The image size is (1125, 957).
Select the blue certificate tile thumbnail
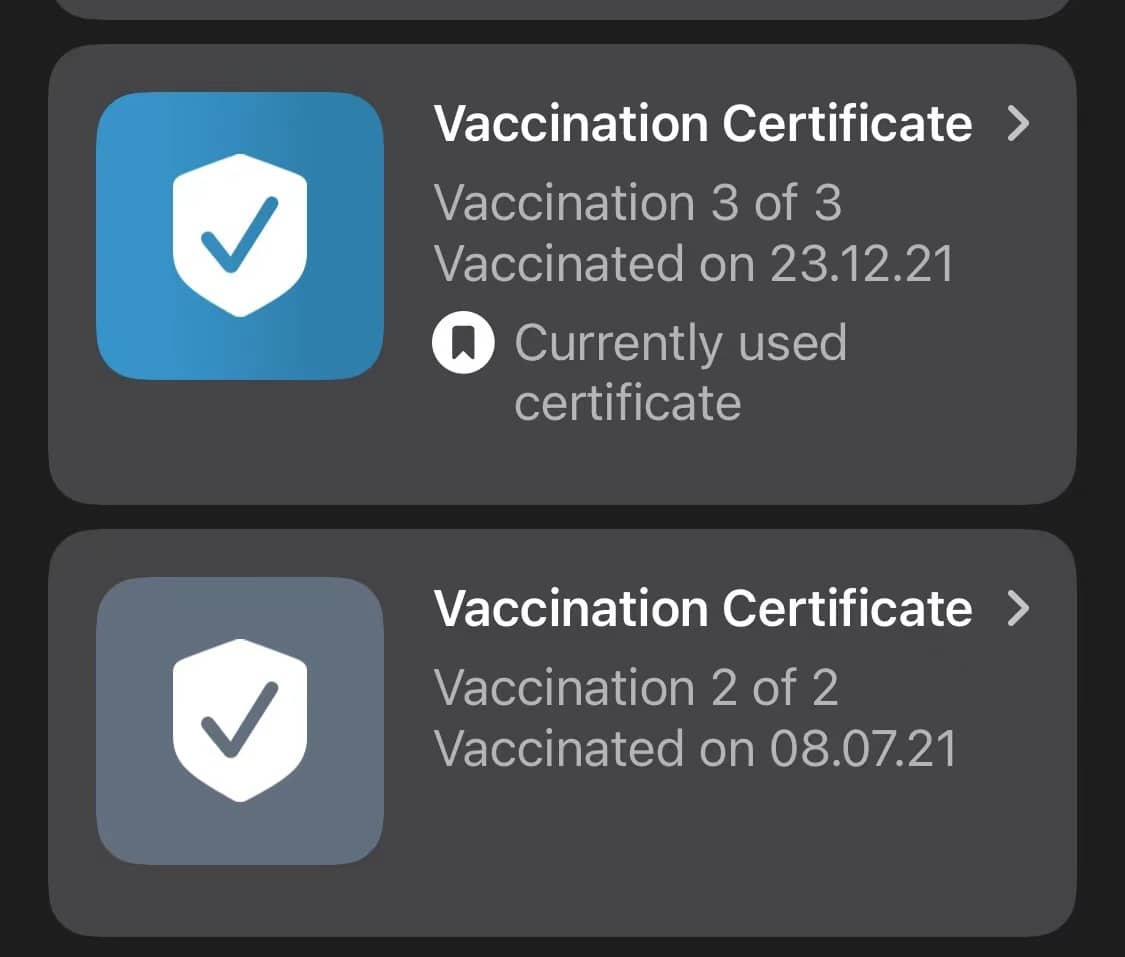point(240,235)
